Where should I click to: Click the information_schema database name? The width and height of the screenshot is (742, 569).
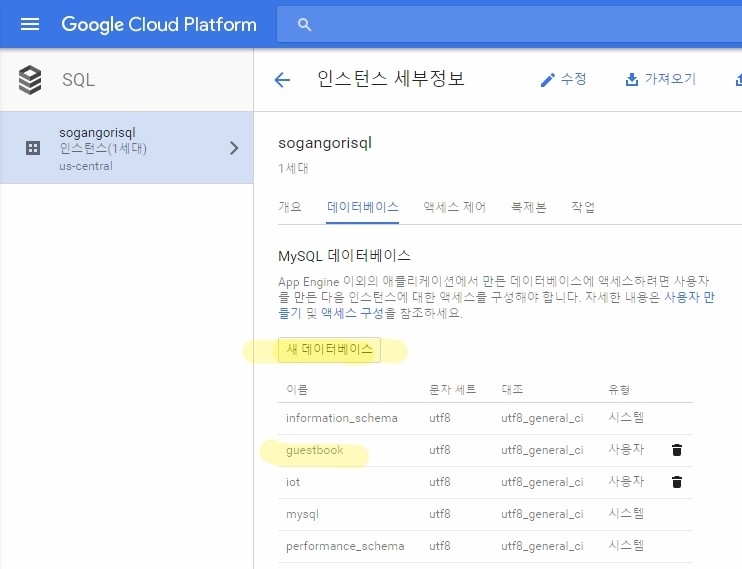coord(342,418)
